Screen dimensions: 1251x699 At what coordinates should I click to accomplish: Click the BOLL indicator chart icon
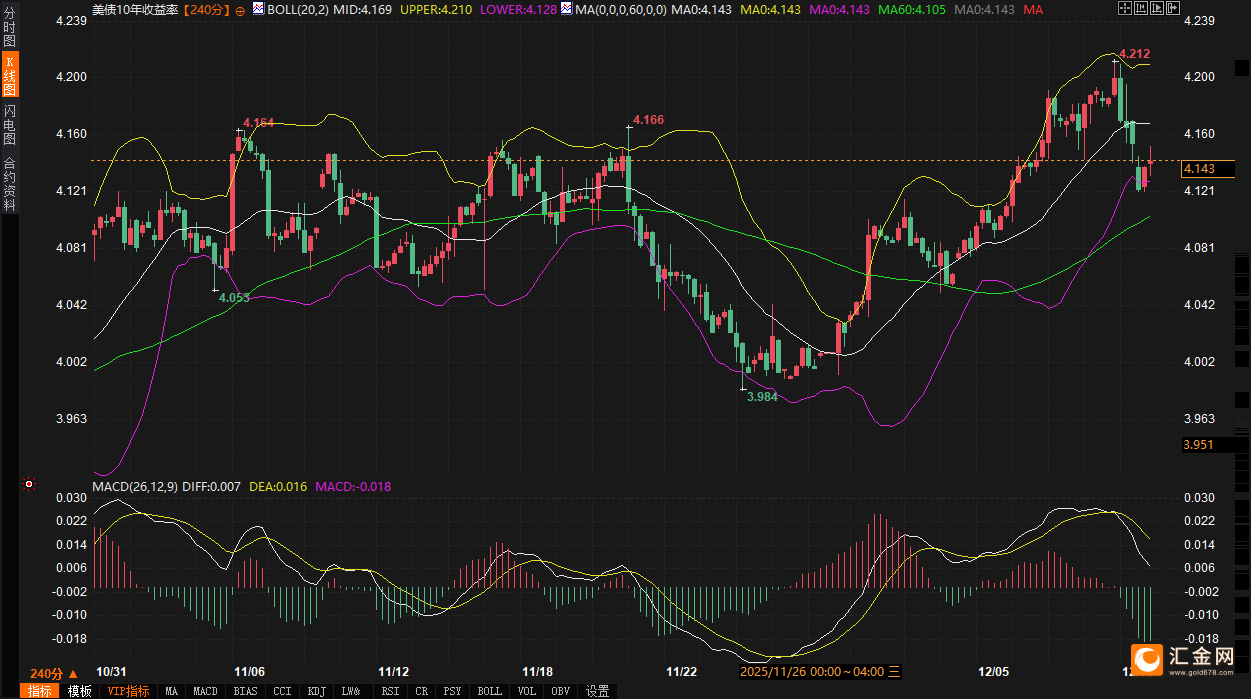click(x=258, y=9)
